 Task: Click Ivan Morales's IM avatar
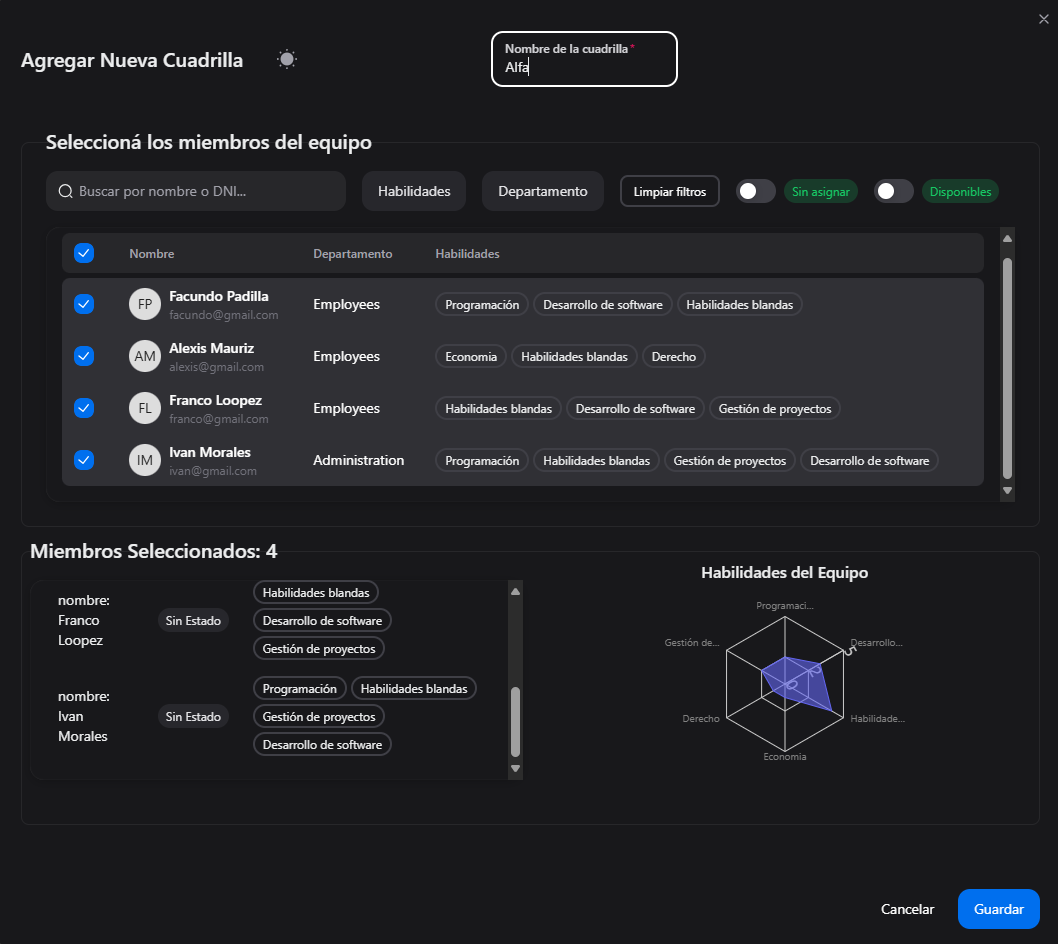pos(145,460)
